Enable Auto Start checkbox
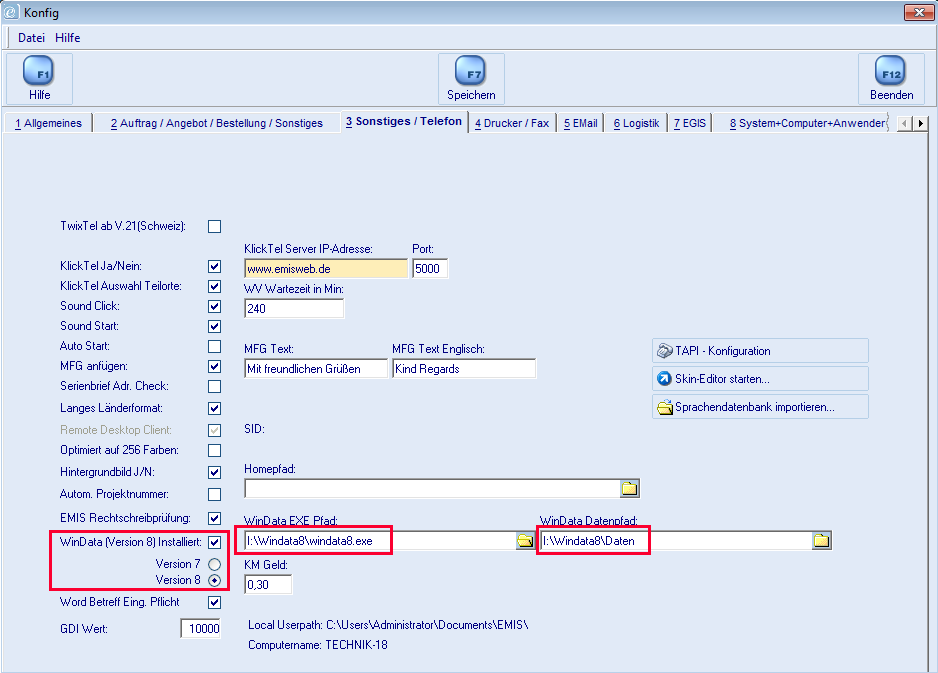 pyautogui.click(x=214, y=346)
